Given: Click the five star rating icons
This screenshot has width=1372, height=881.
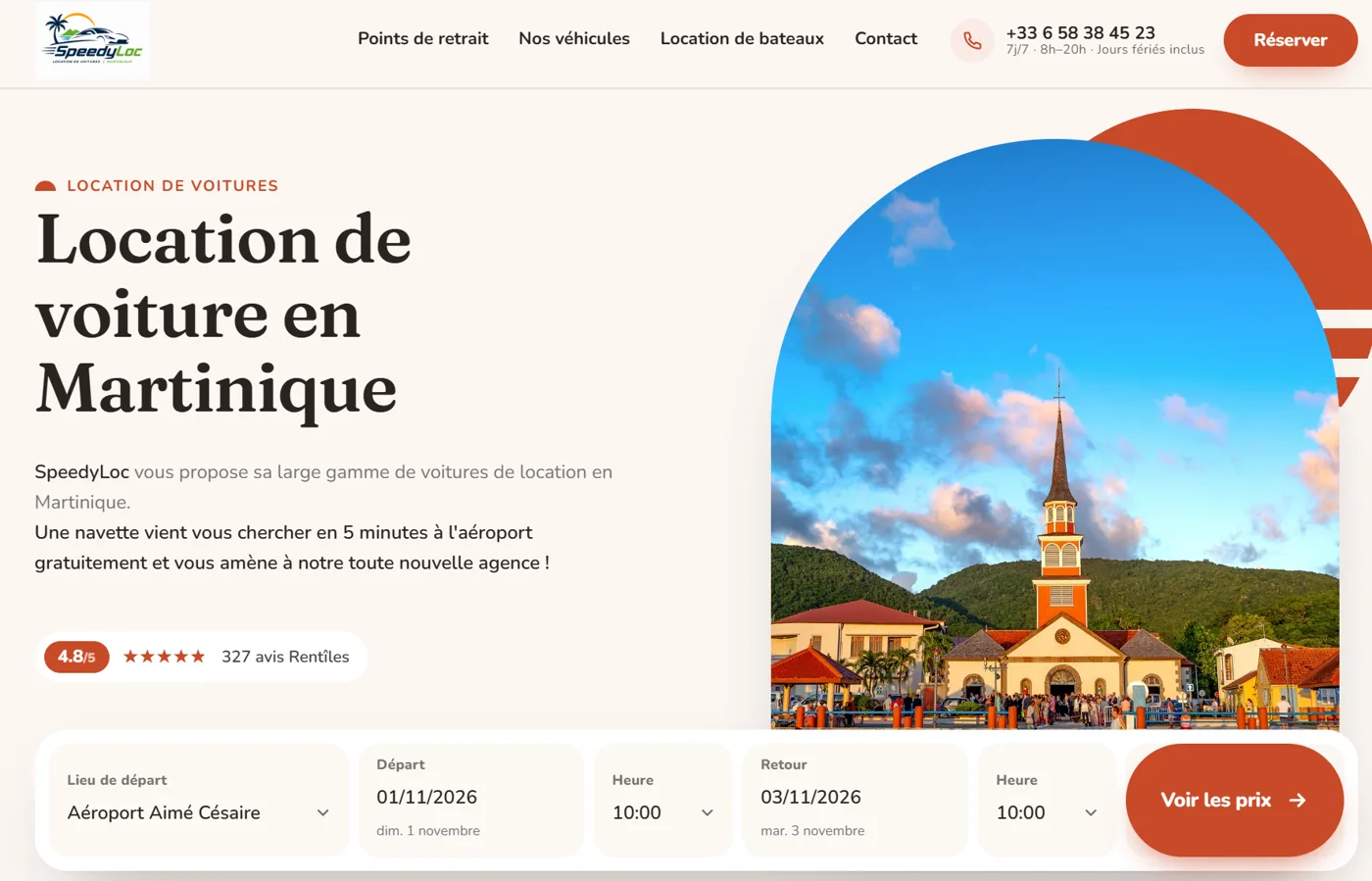Looking at the screenshot, I should (x=165, y=657).
